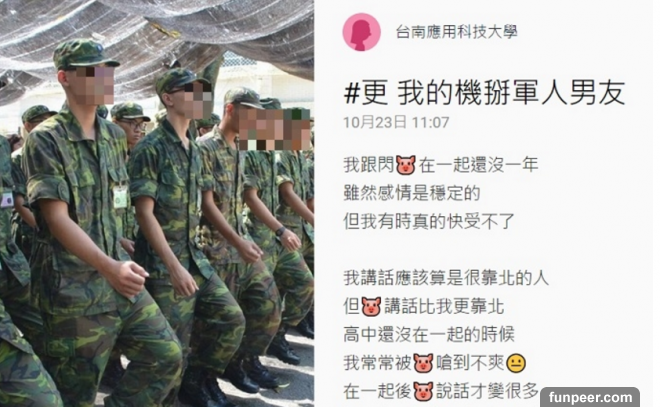Click the pig emoji after 在一起後
Screen dimensions: 660x407
423,391
